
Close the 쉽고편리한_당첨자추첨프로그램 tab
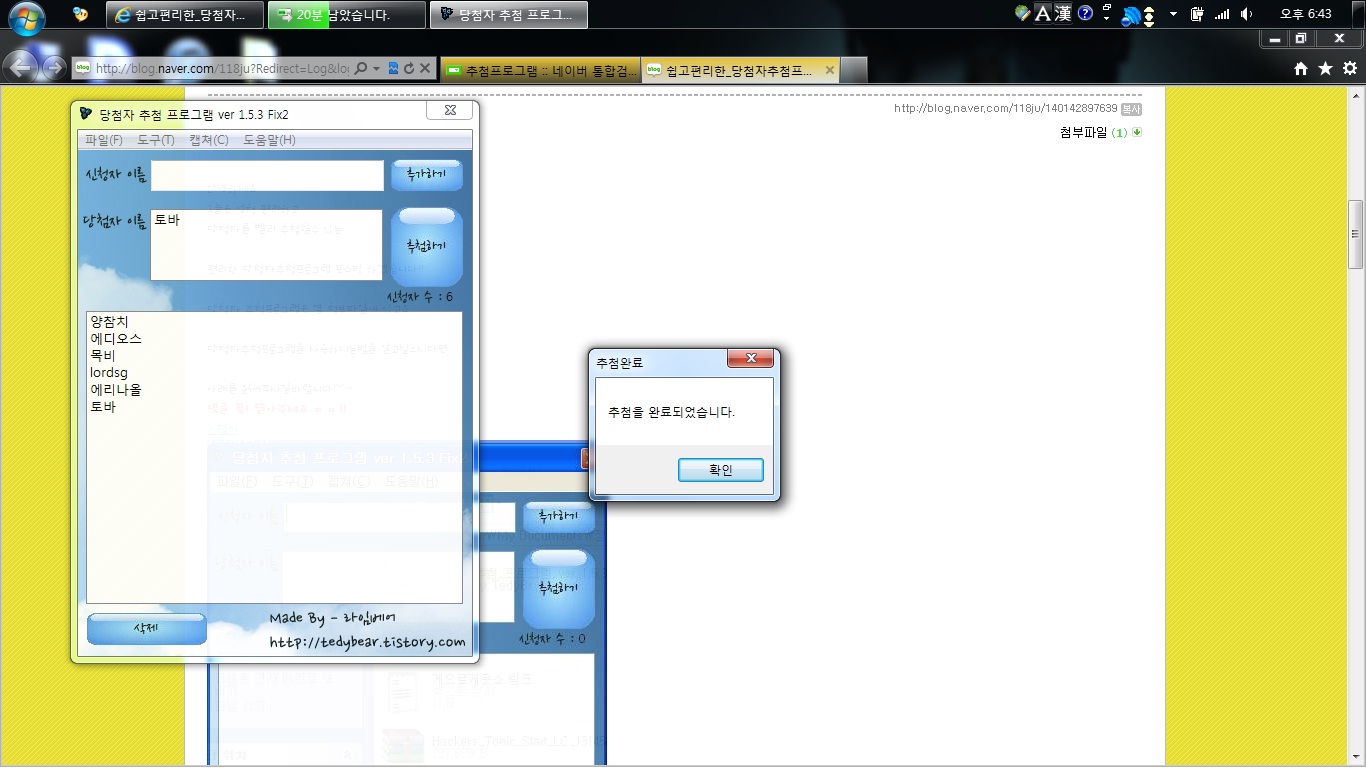point(828,70)
